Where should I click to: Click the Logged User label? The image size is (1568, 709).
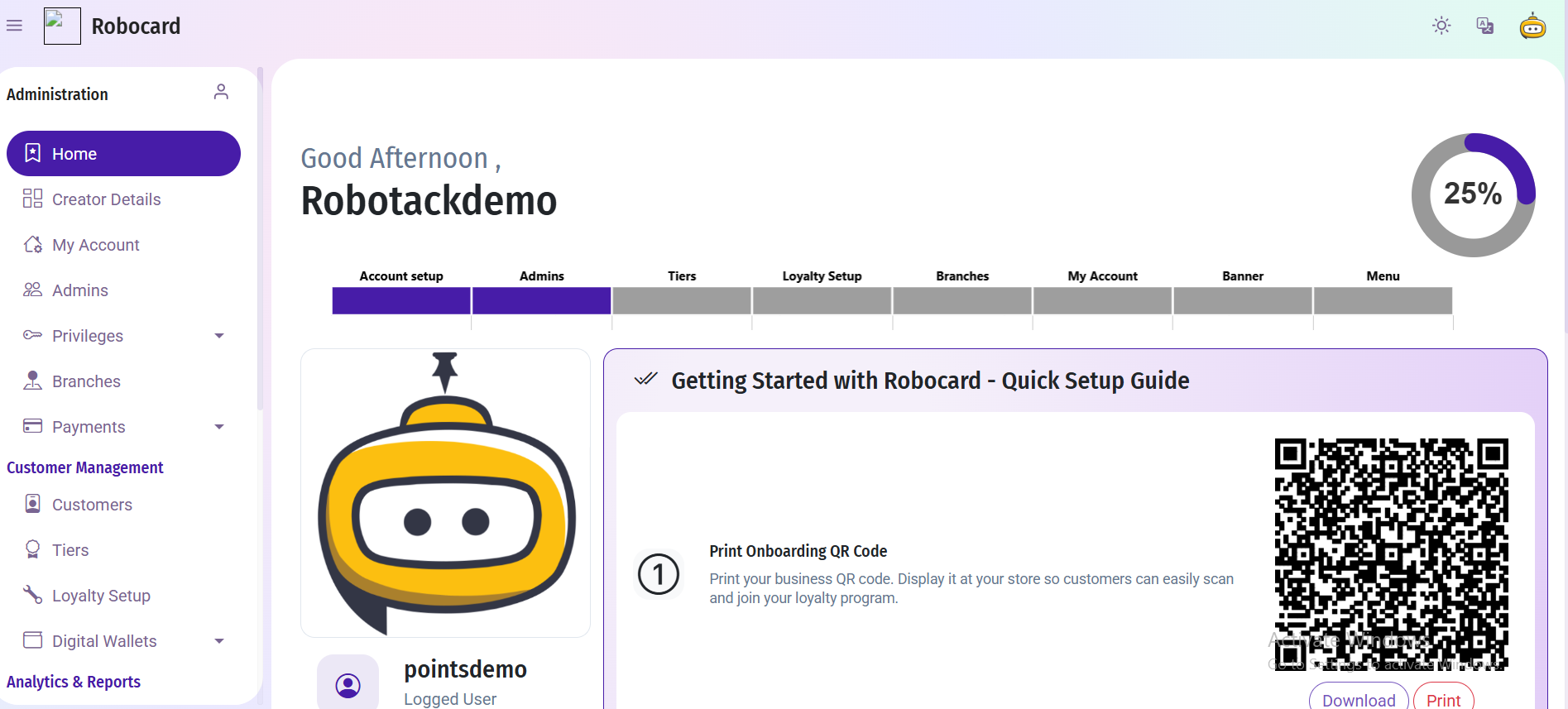[450, 699]
